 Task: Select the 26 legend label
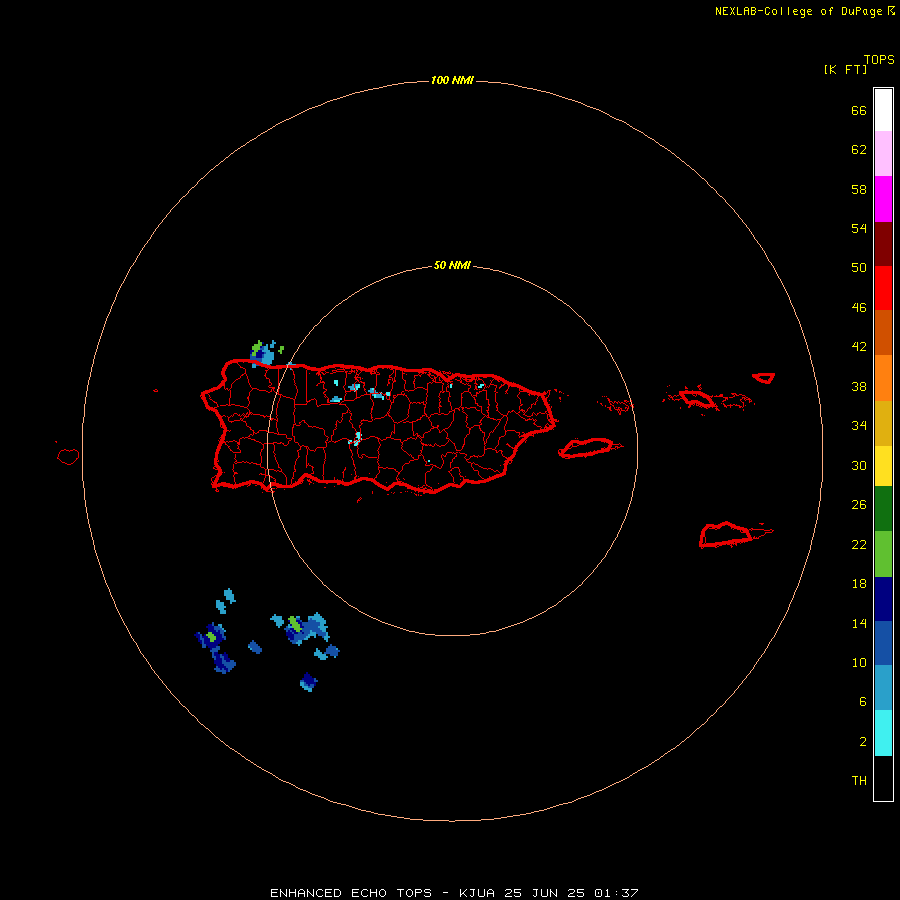point(859,505)
